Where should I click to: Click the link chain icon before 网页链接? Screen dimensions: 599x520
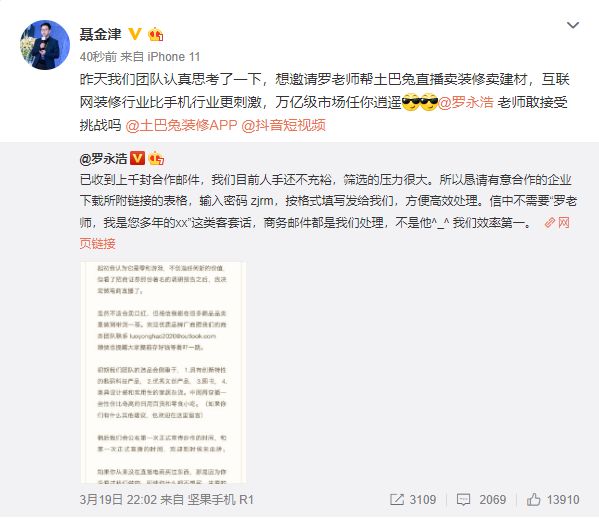pos(549,222)
